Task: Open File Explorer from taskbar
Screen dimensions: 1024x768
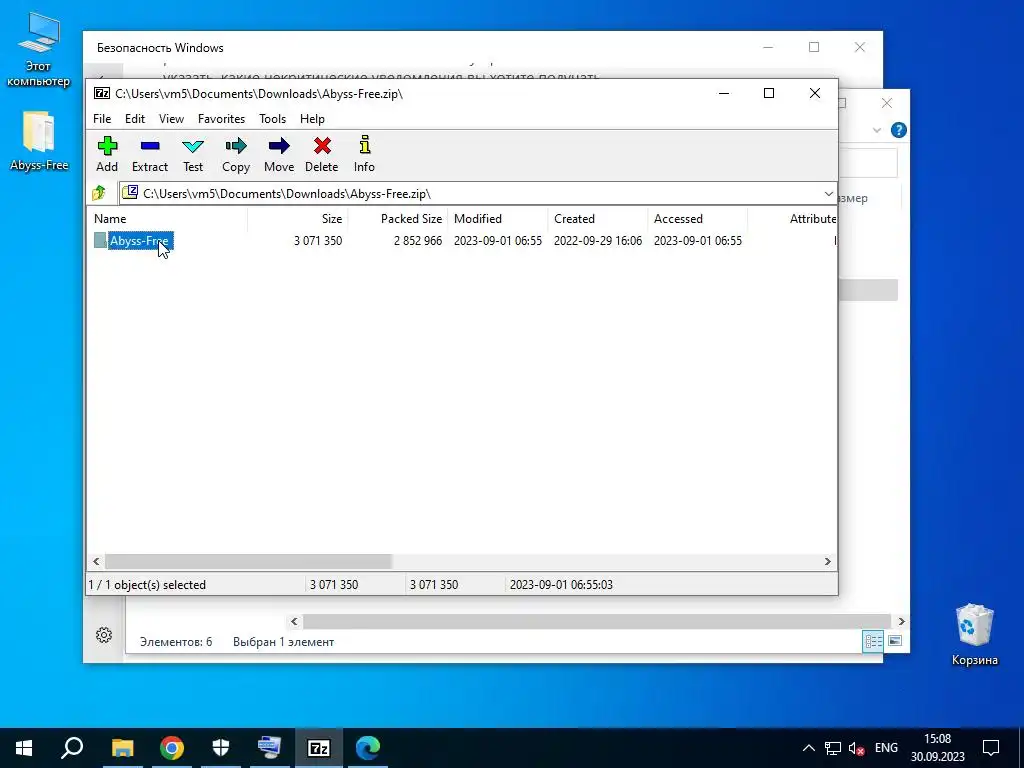Action: pos(122,748)
